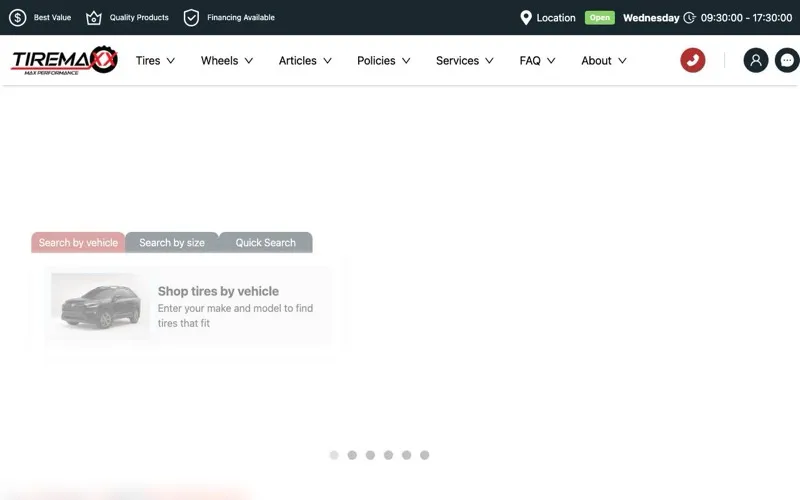The height and width of the screenshot is (500, 800).
Task: Switch to the Quick Search tab
Action: tap(265, 242)
